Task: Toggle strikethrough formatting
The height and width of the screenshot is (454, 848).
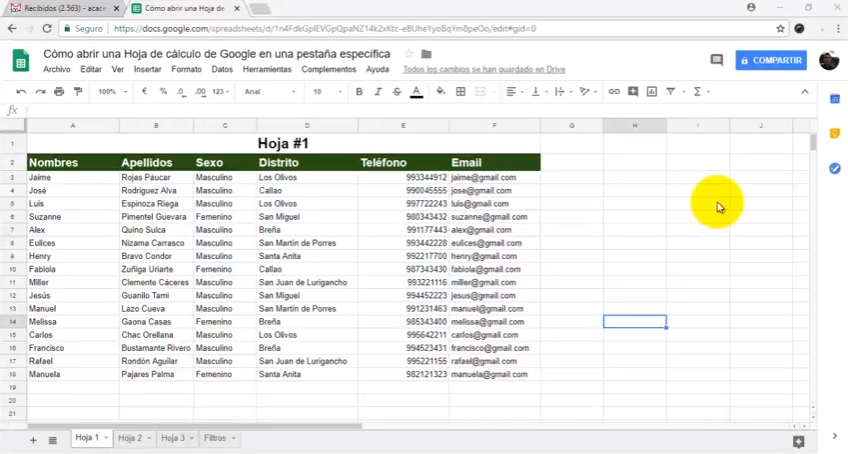Action: [x=396, y=92]
